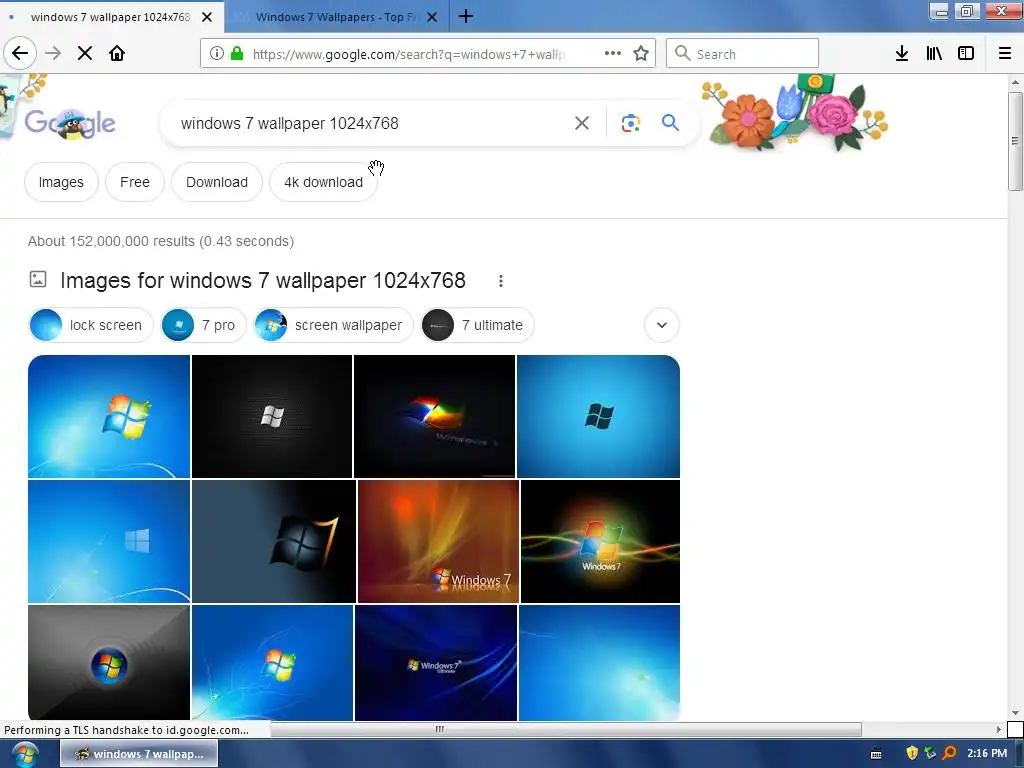Image resolution: width=1024 pixels, height=768 pixels.
Task: Go back to the previous page
Action: pyautogui.click(x=20, y=54)
